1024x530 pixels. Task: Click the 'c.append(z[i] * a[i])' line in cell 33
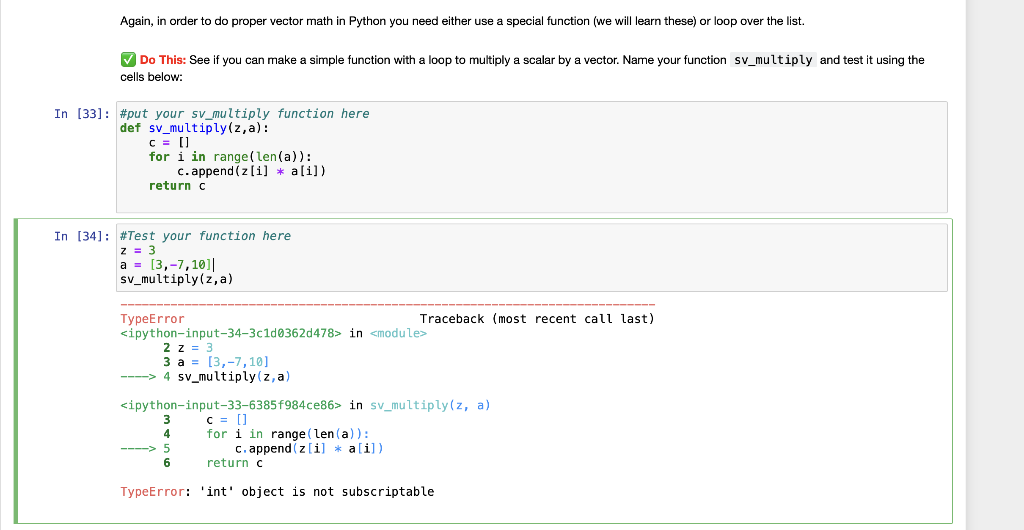[251, 171]
